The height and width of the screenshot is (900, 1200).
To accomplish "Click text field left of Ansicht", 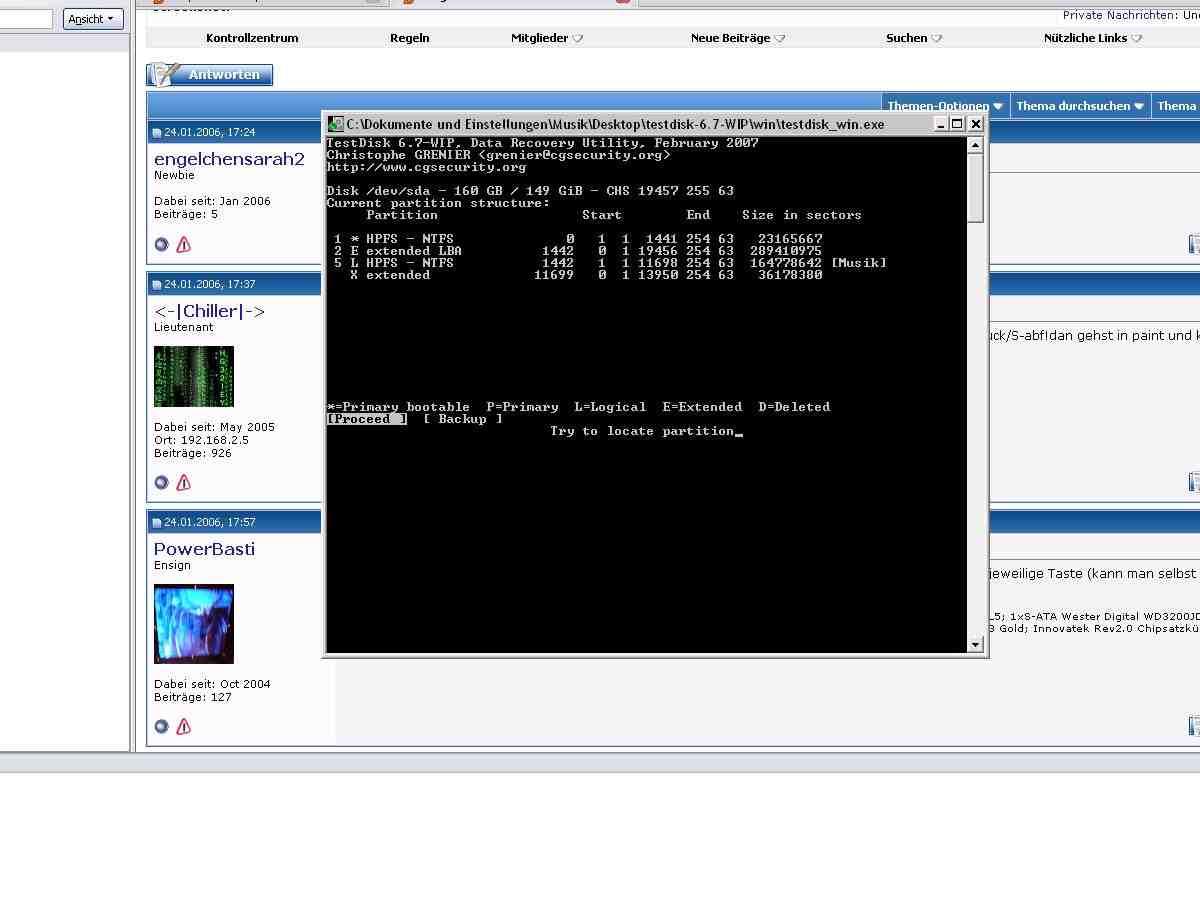I will pos(26,19).
